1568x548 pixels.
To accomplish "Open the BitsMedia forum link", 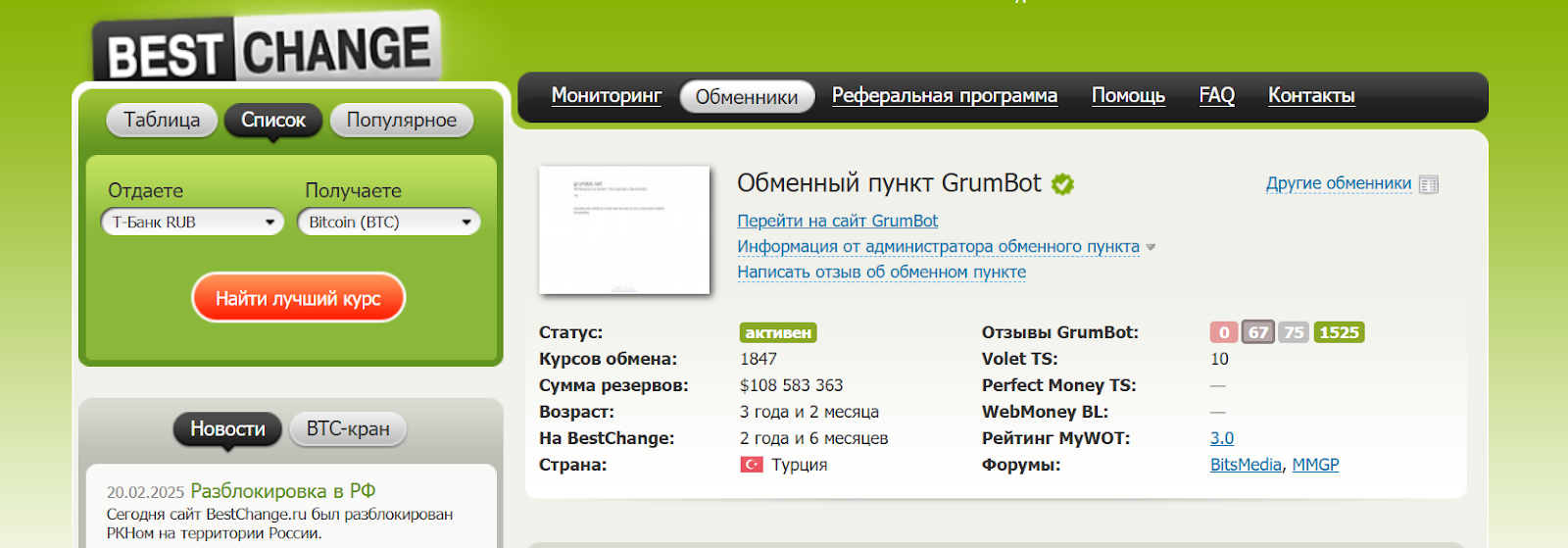I will [x=1246, y=465].
